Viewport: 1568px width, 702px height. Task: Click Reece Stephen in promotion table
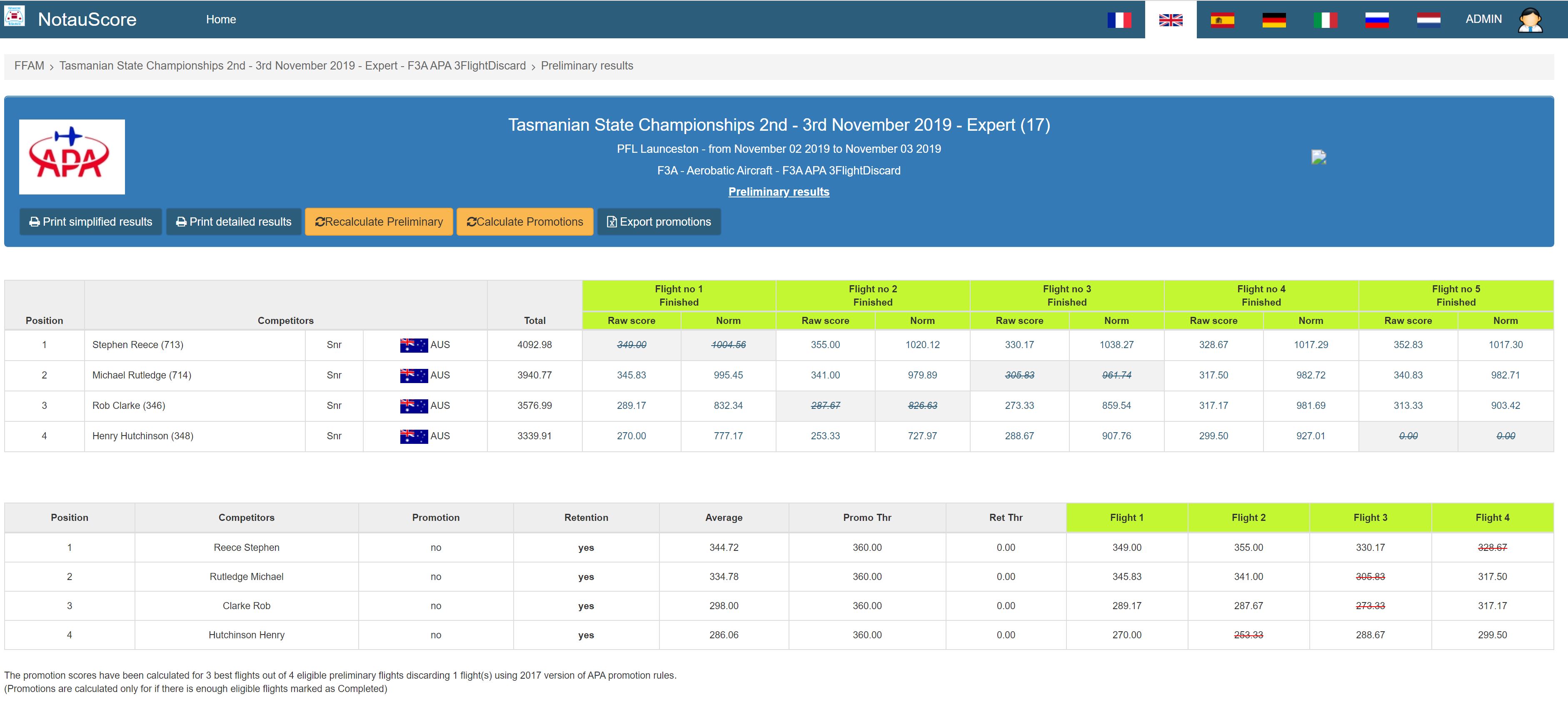[247, 548]
